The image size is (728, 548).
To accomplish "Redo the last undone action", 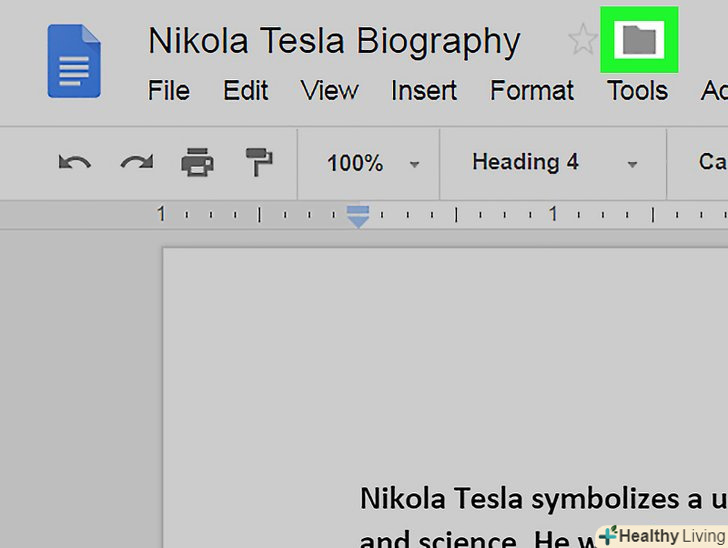I will [136, 162].
